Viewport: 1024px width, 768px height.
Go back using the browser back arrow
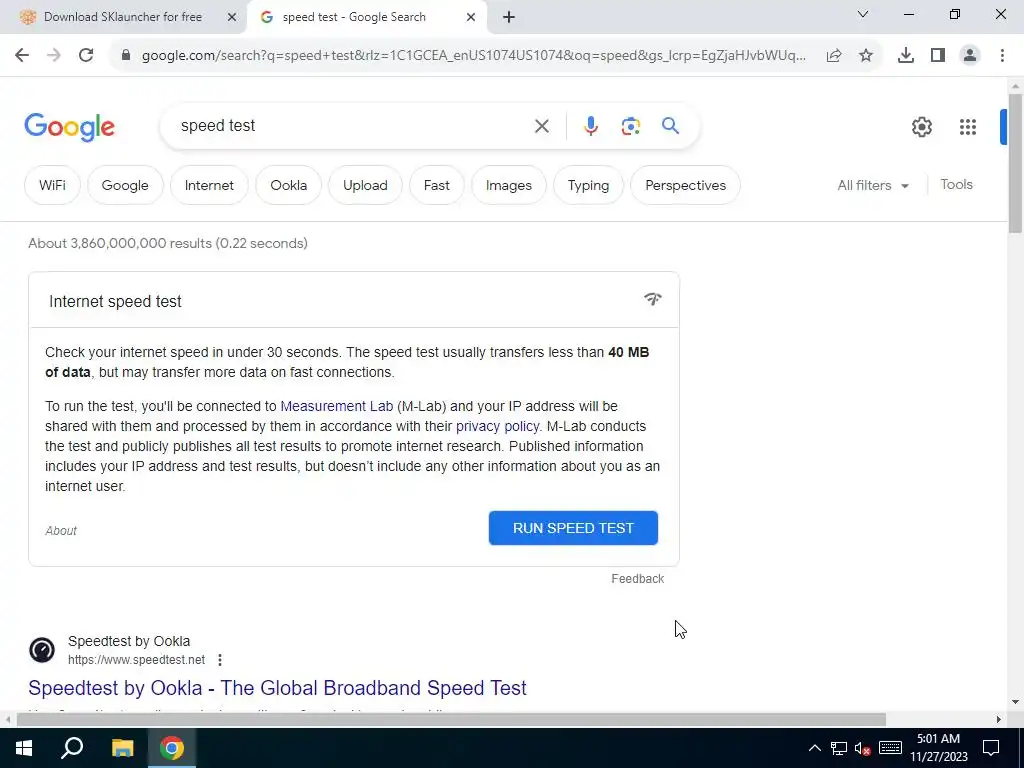(22, 56)
